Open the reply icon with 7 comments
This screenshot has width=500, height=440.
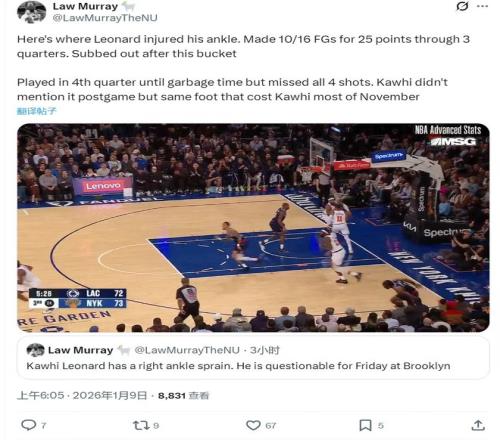(29, 425)
